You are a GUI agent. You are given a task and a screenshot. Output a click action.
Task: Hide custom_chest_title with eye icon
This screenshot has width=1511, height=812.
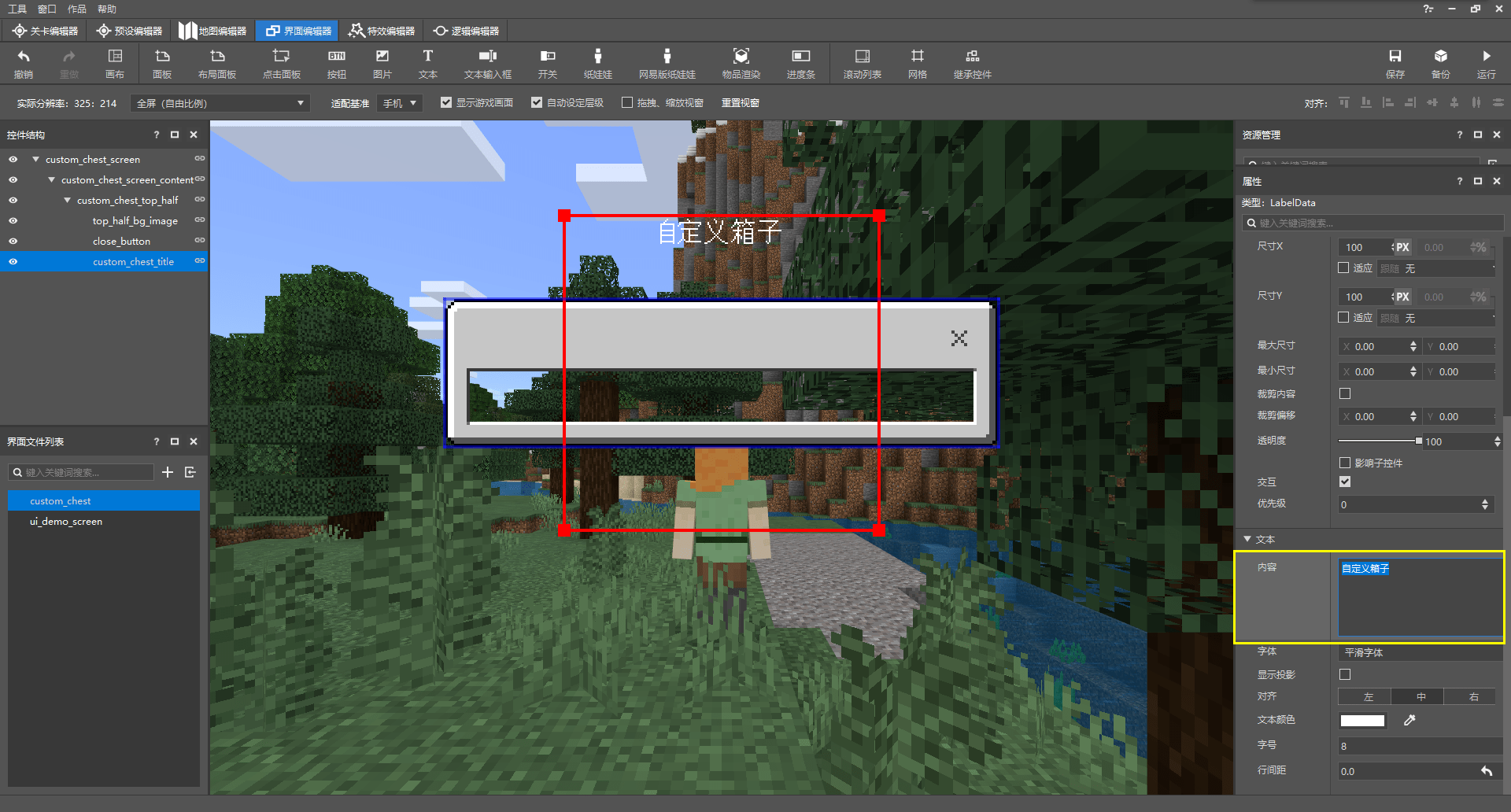pos(13,261)
